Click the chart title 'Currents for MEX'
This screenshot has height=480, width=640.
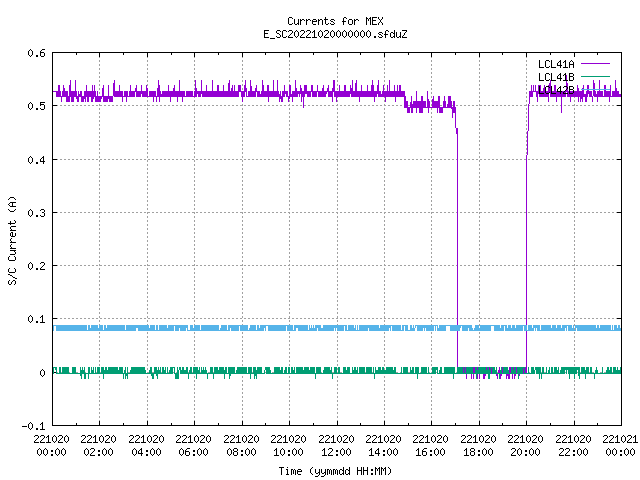335,21
